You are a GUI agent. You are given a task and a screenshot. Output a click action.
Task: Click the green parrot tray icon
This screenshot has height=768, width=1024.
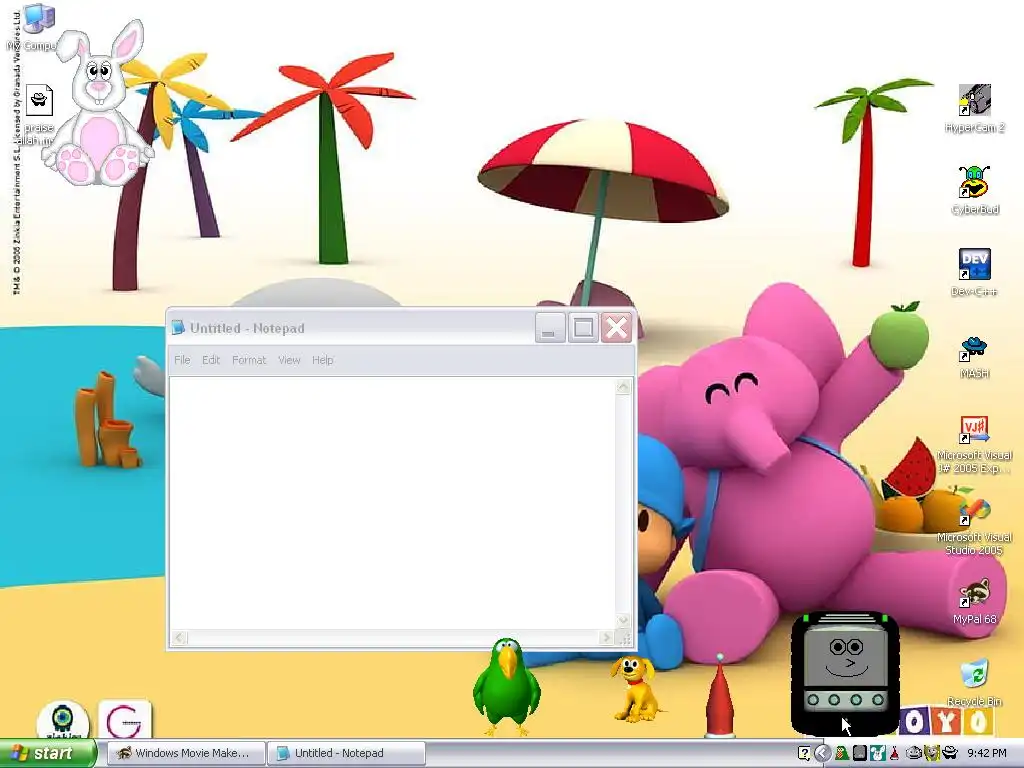(842, 754)
